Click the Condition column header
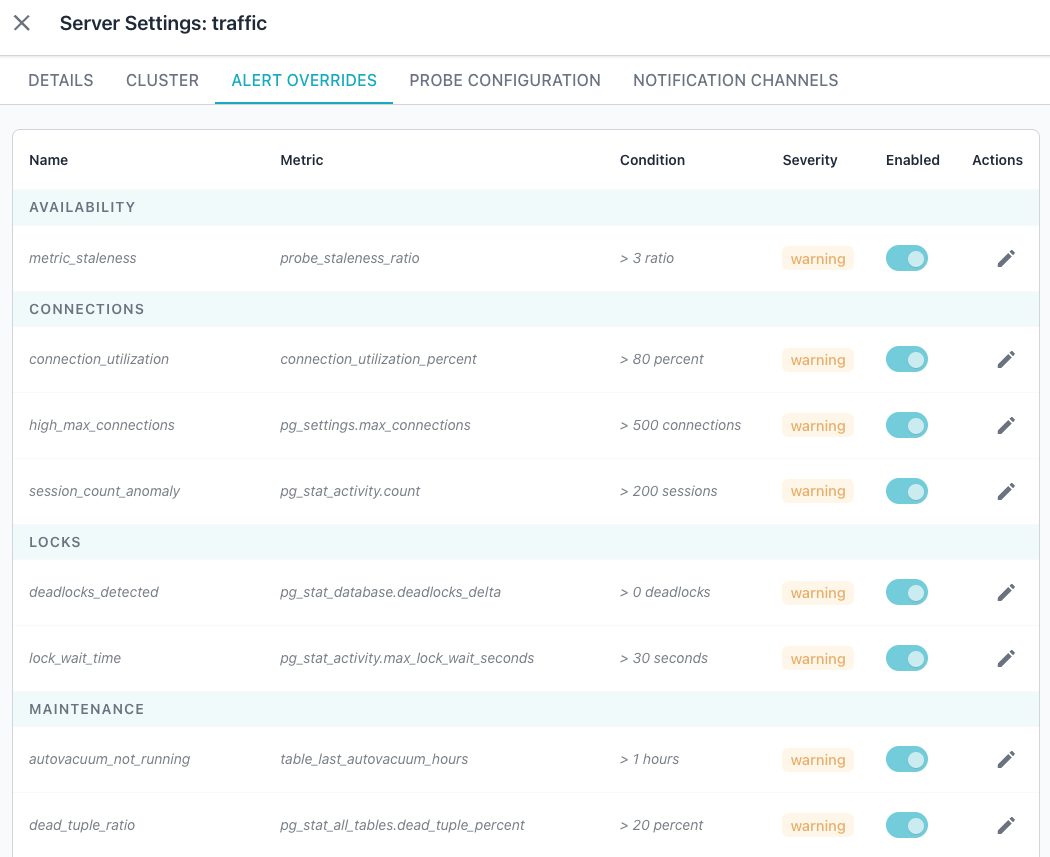Screen dimensions: 1050x857 [652, 160]
